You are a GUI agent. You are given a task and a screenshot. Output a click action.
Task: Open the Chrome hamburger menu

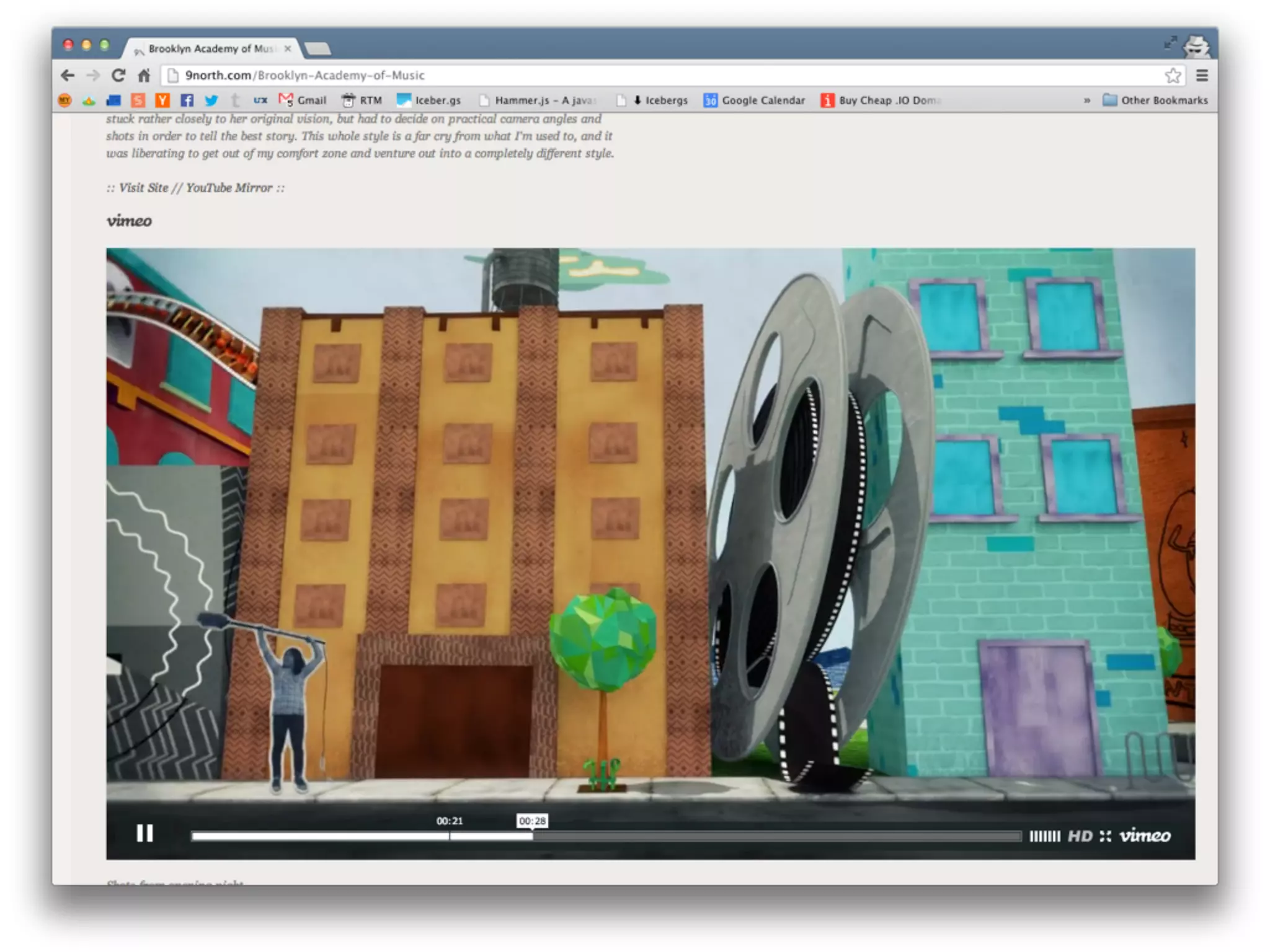1202,76
